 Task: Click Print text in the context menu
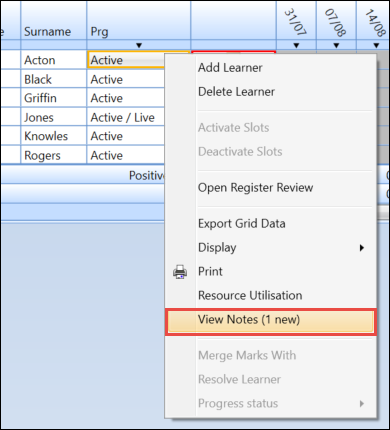(210, 272)
